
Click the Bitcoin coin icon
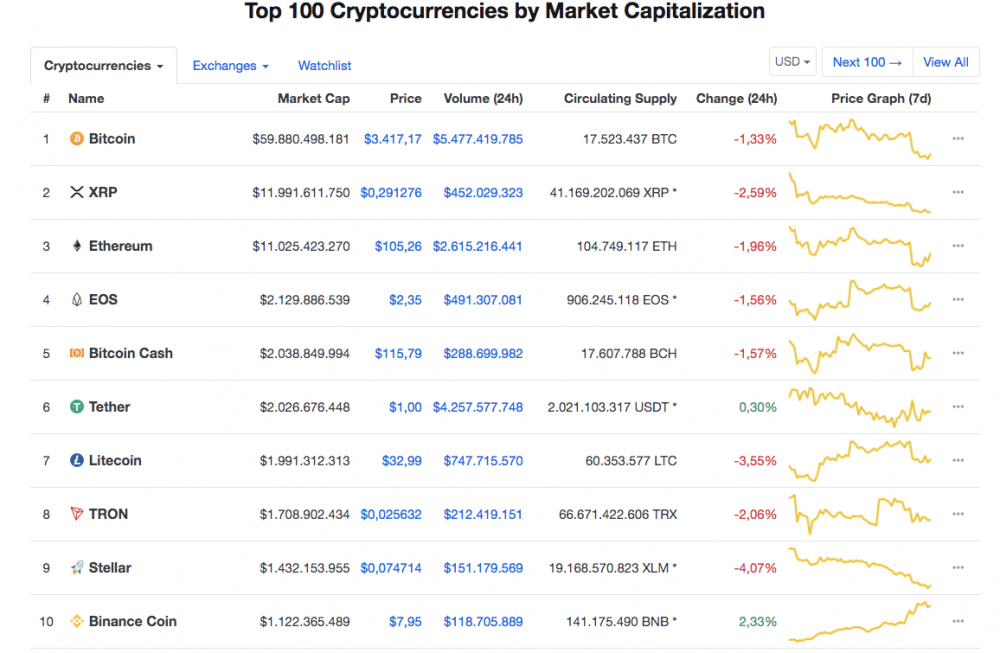tap(76, 139)
